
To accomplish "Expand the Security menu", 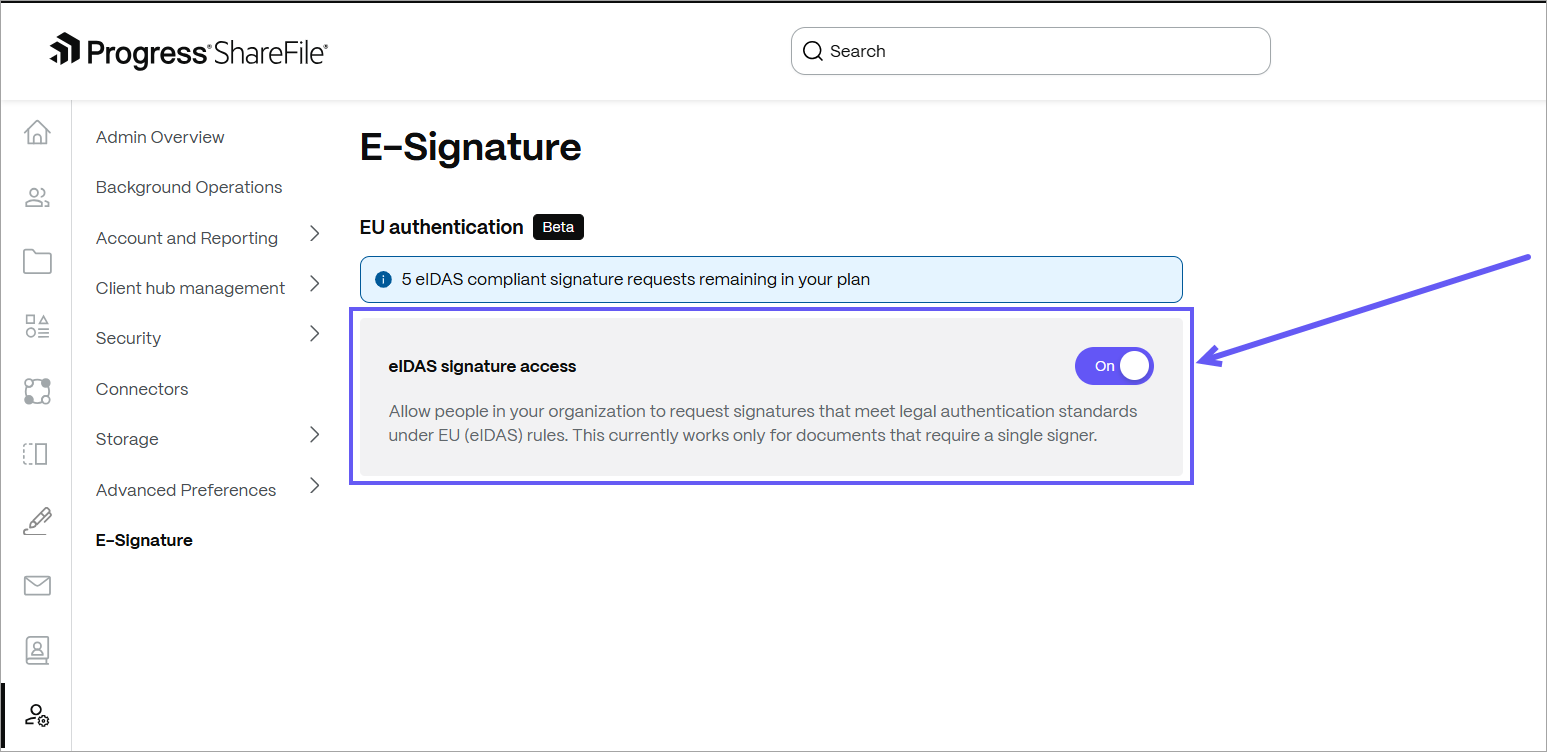I will coord(128,337).
